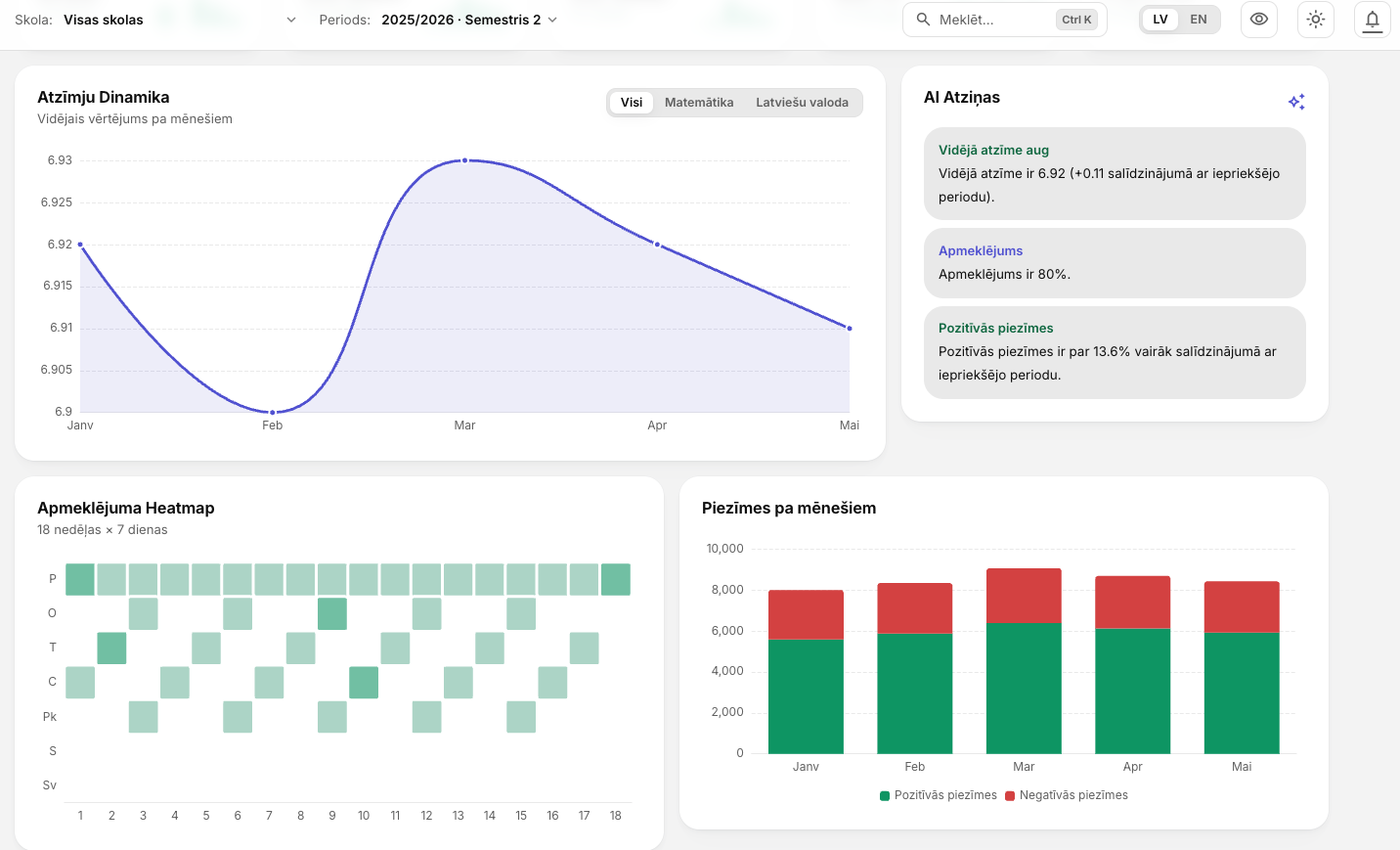Viewport: 1400px width, 850px height.
Task: Open the Apmeklējums insight card
Action: coord(1115,263)
